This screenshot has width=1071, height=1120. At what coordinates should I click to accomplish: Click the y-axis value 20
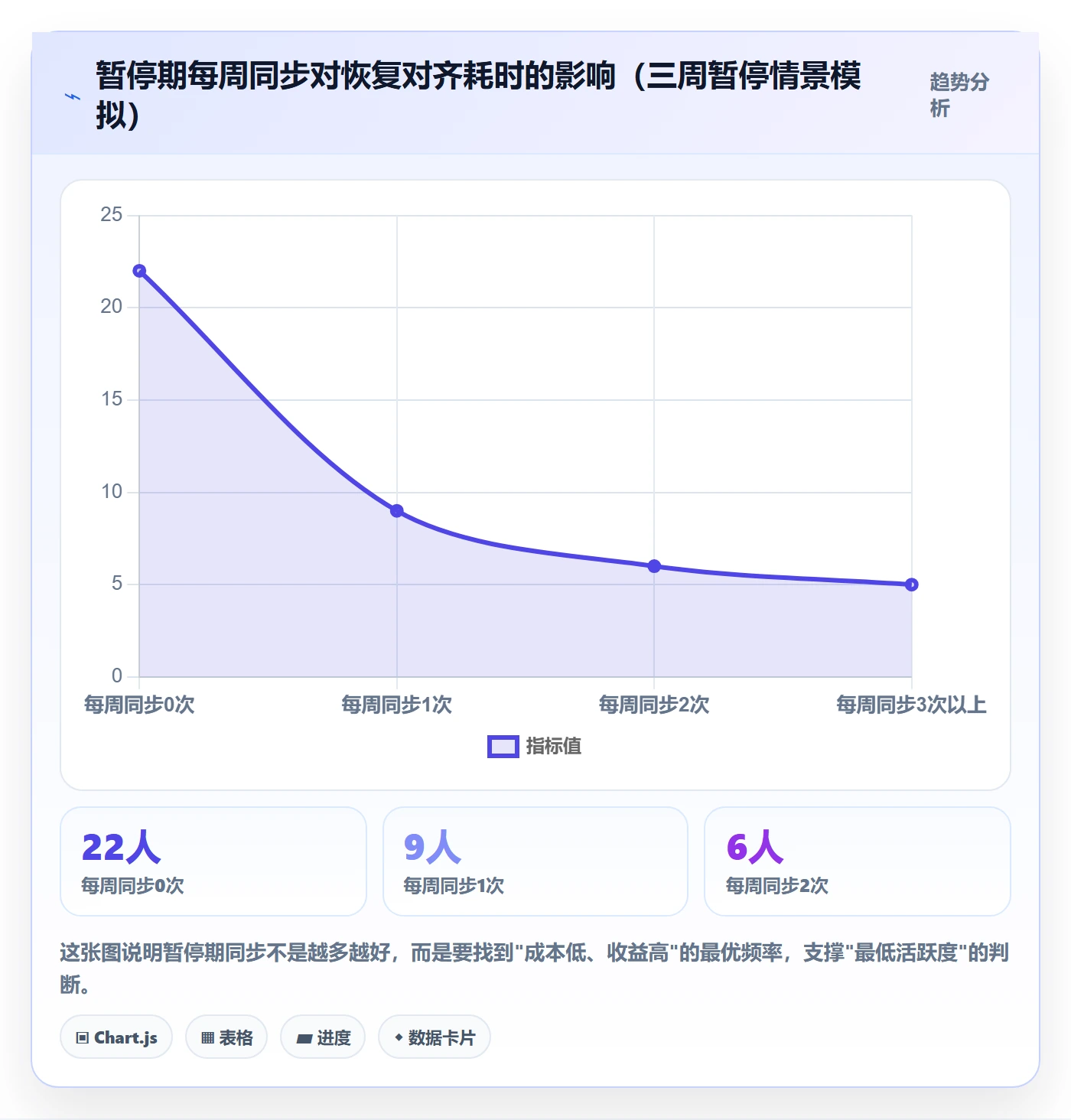click(x=112, y=307)
